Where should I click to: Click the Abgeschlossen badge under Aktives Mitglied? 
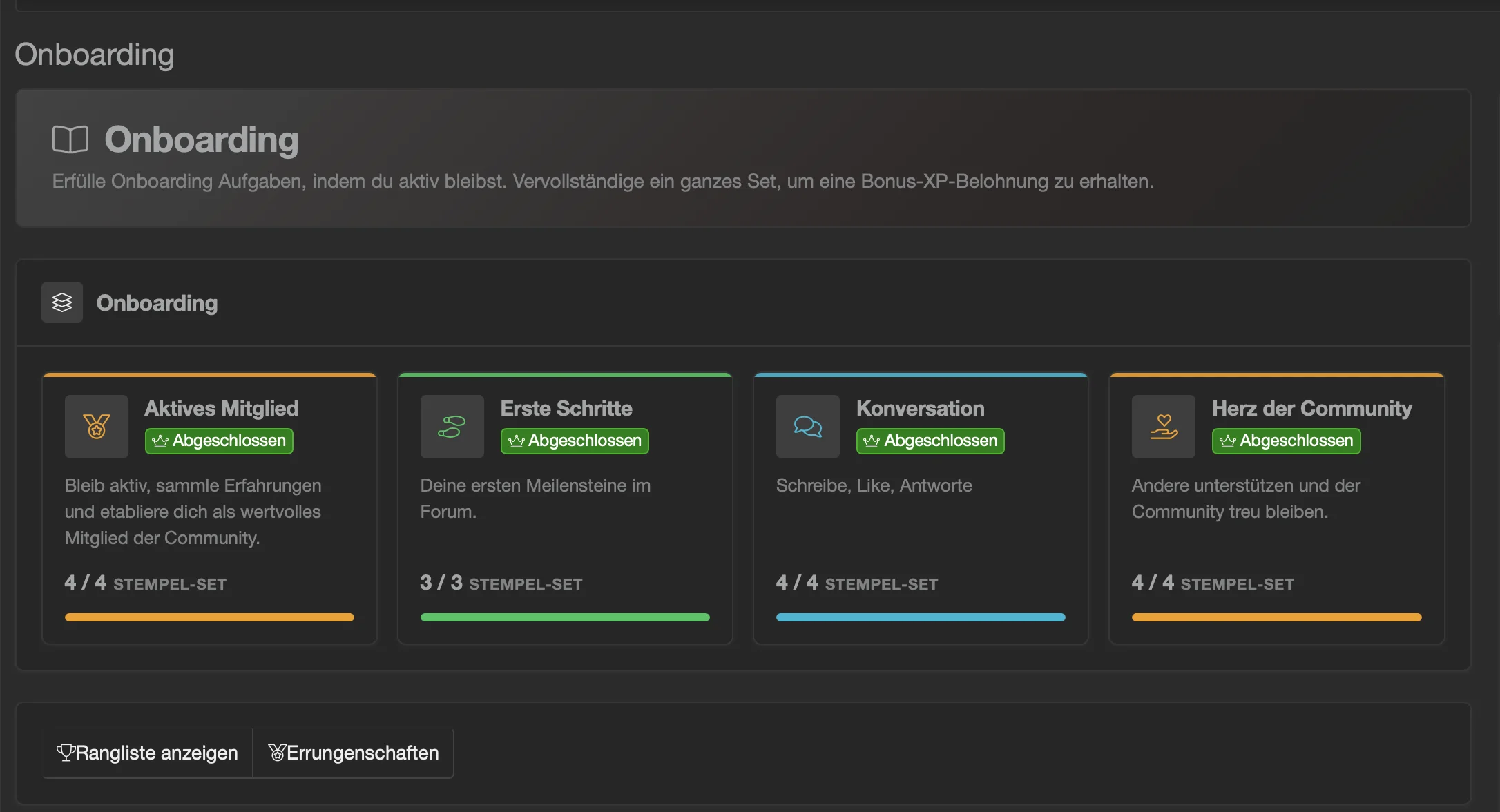[x=219, y=441]
